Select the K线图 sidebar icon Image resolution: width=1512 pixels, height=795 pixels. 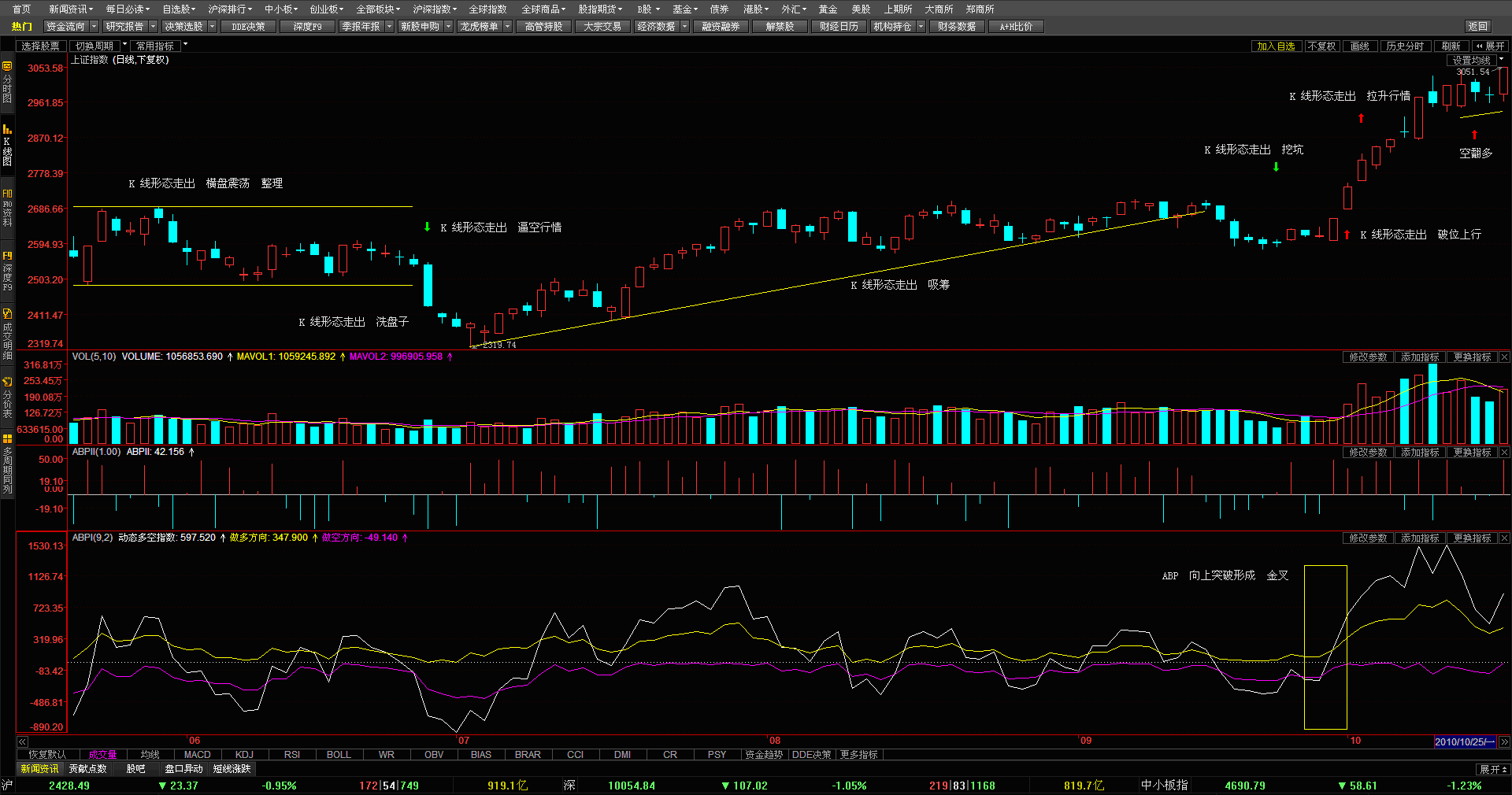click(x=7, y=144)
